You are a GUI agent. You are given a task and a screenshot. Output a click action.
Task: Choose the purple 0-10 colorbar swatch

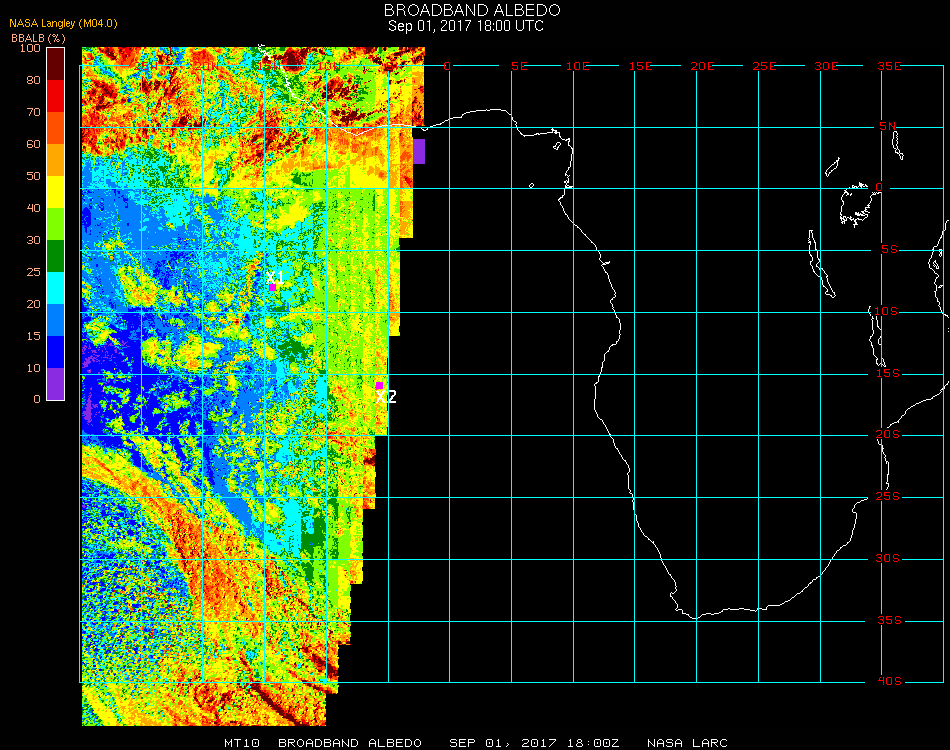(56, 384)
